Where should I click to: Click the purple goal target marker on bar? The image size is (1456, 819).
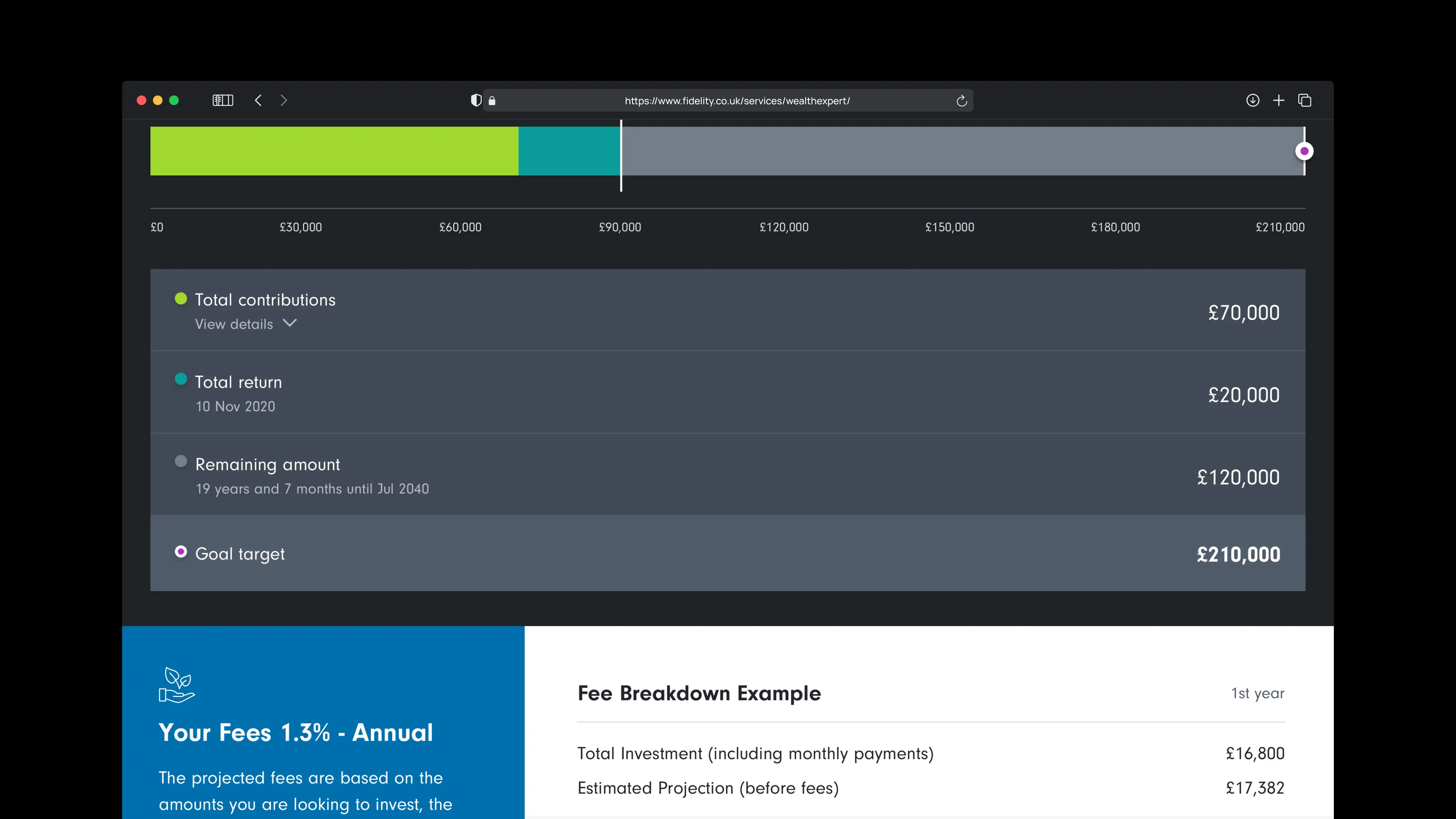pos(1304,151)
